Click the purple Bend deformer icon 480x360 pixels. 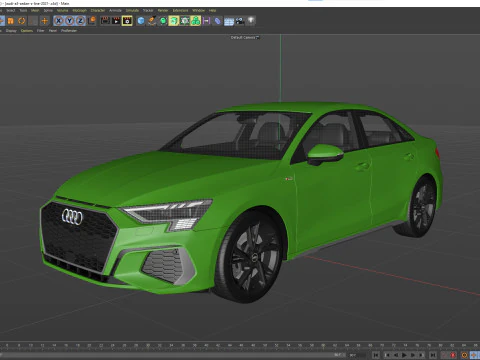206,21
